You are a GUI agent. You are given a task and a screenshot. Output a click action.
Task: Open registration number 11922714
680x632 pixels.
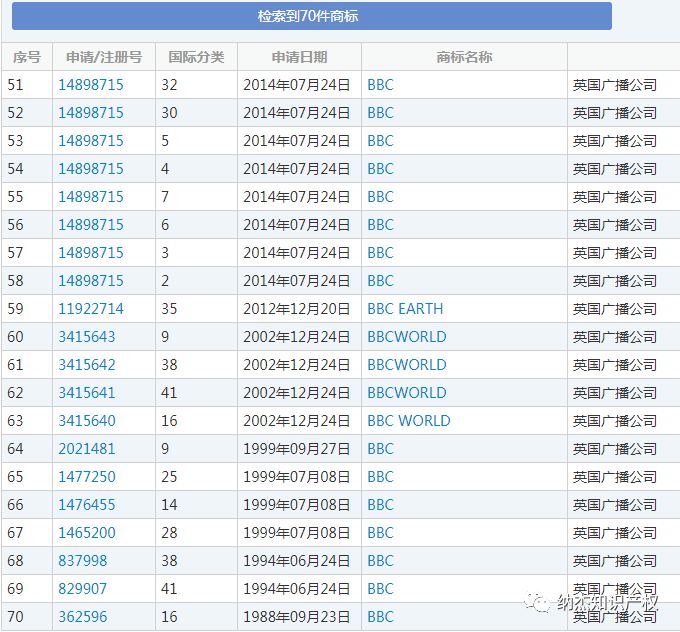tap(91, 309)
